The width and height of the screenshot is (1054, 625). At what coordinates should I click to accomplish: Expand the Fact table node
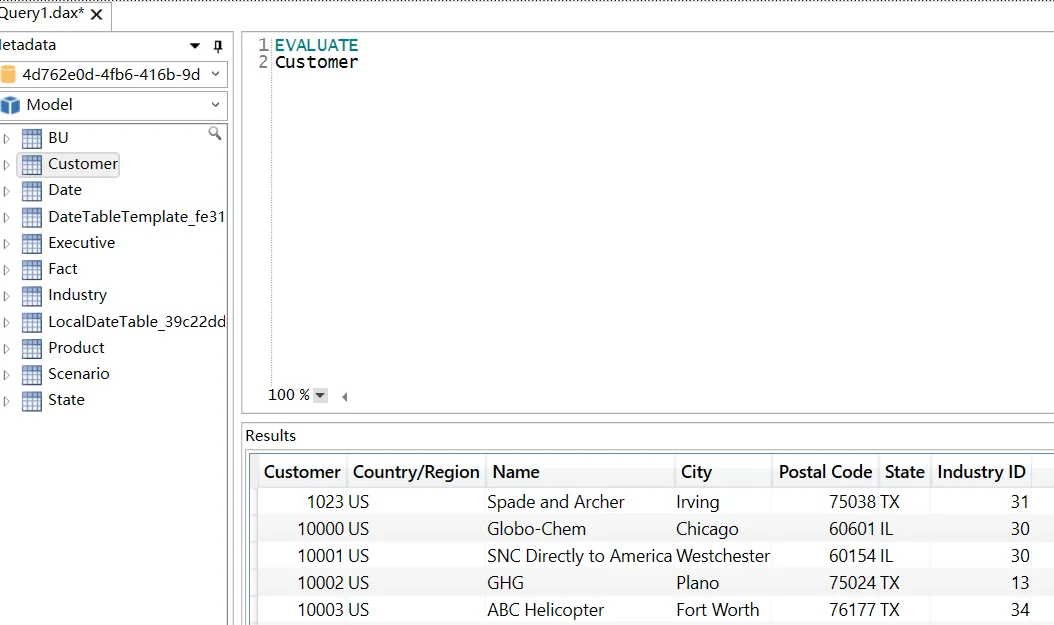click(7, 269)
